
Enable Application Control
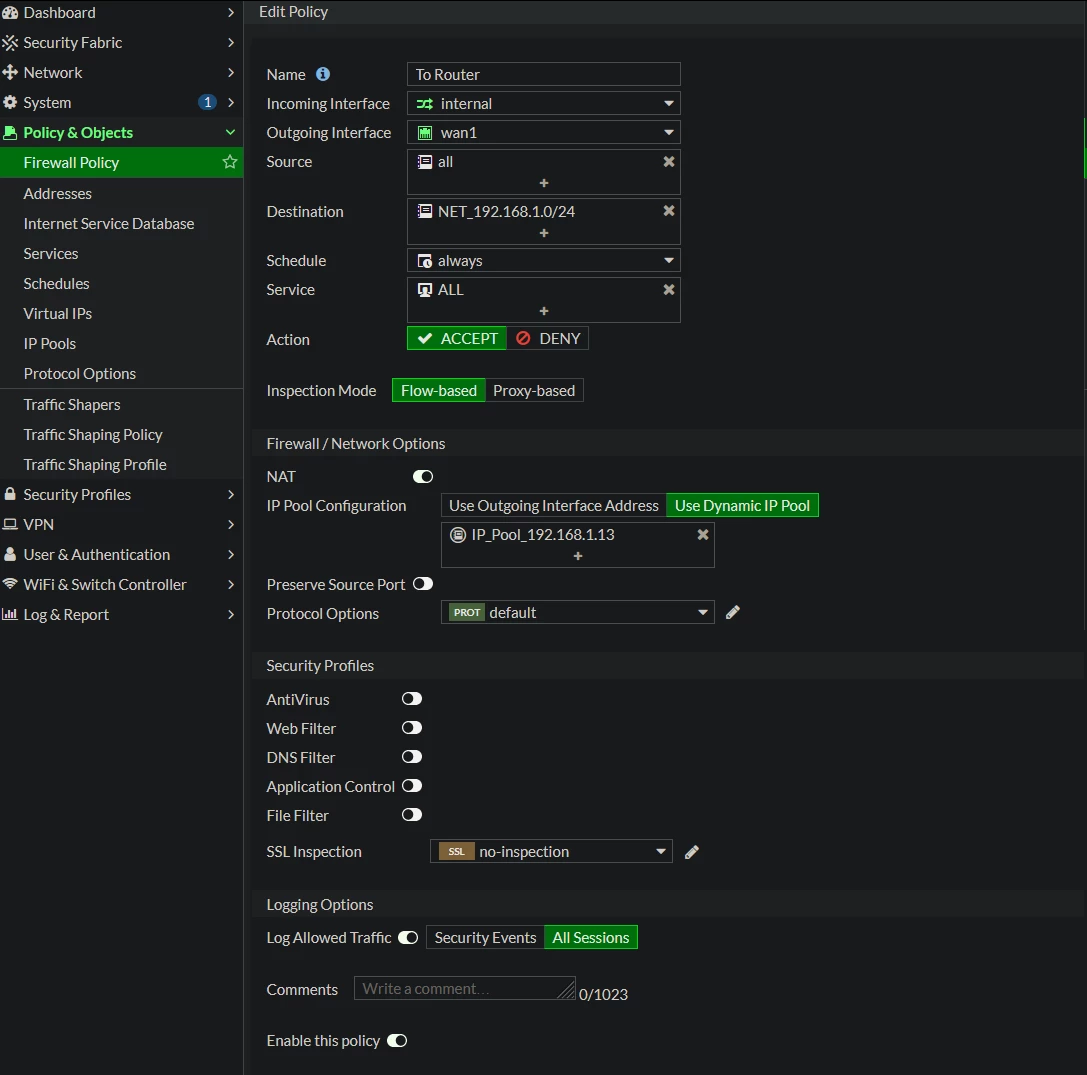412,786
